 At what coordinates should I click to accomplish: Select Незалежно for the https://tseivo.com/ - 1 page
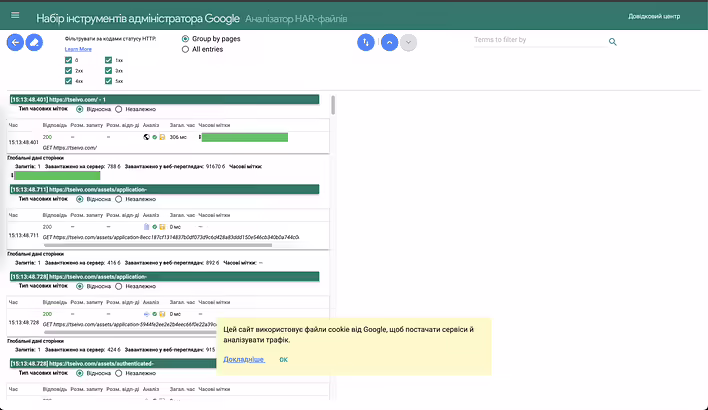click(x=119, y=109)
